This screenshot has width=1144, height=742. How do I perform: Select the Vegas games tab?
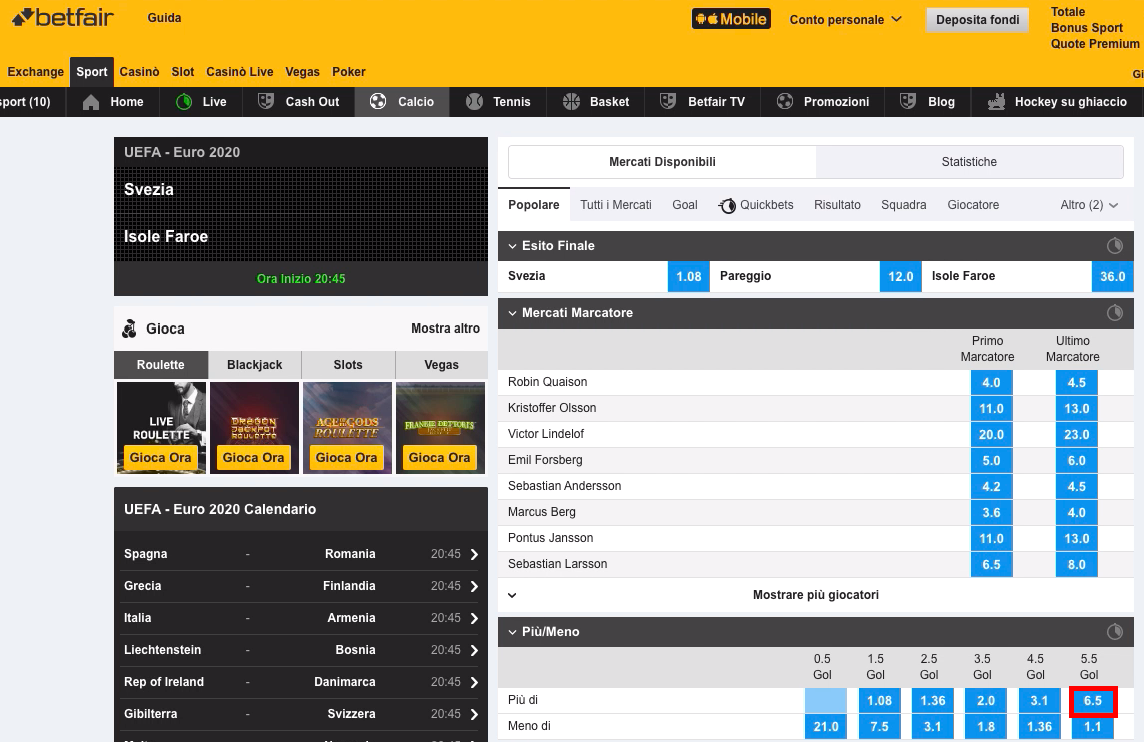(441, 365)
